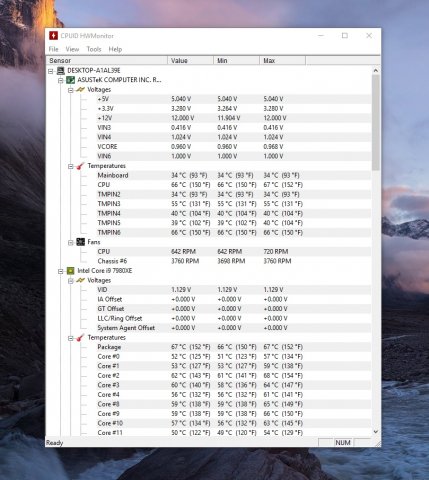
Task: Click the Value column header
Action: [190, 61]
